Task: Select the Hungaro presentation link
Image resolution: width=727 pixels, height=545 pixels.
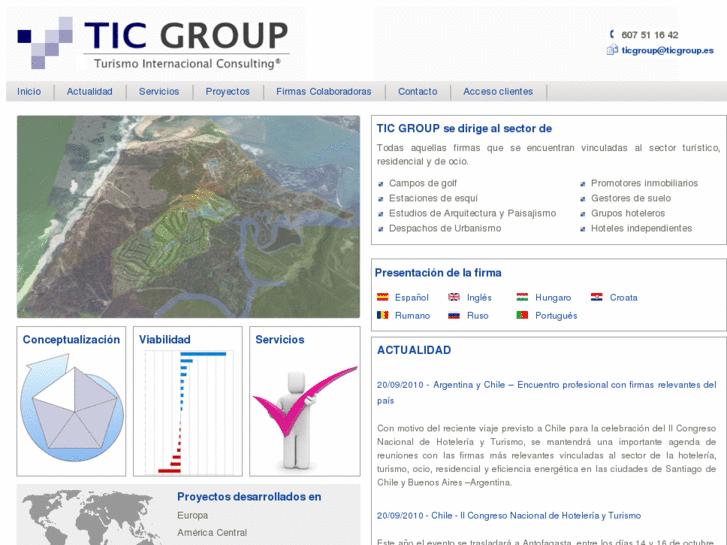Action: pos(553,297)
